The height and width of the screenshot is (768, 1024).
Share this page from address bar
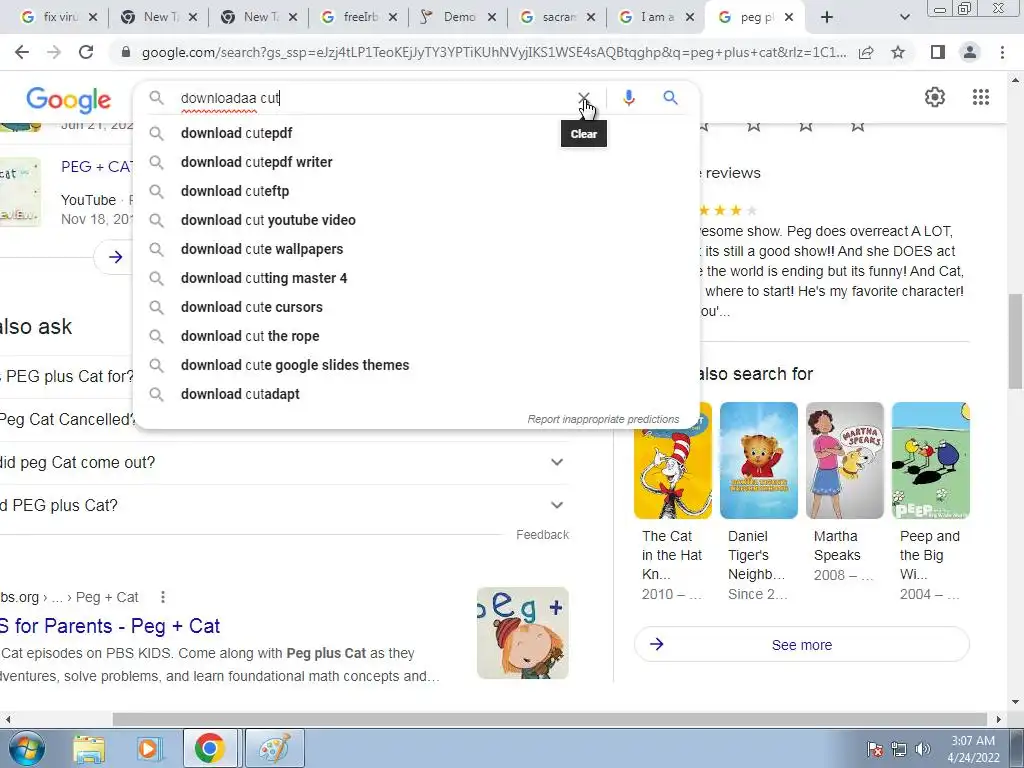pyautogui.click(x=866, y=52)
